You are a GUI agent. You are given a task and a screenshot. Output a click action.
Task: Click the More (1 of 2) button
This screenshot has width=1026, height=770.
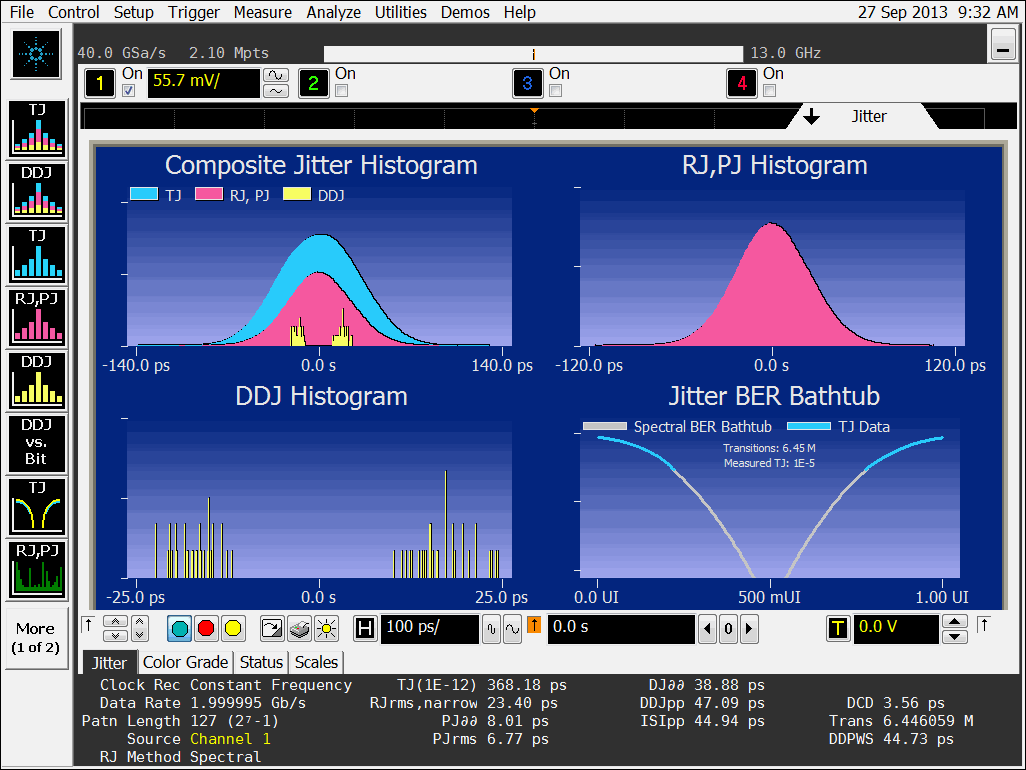coord(36,638)
